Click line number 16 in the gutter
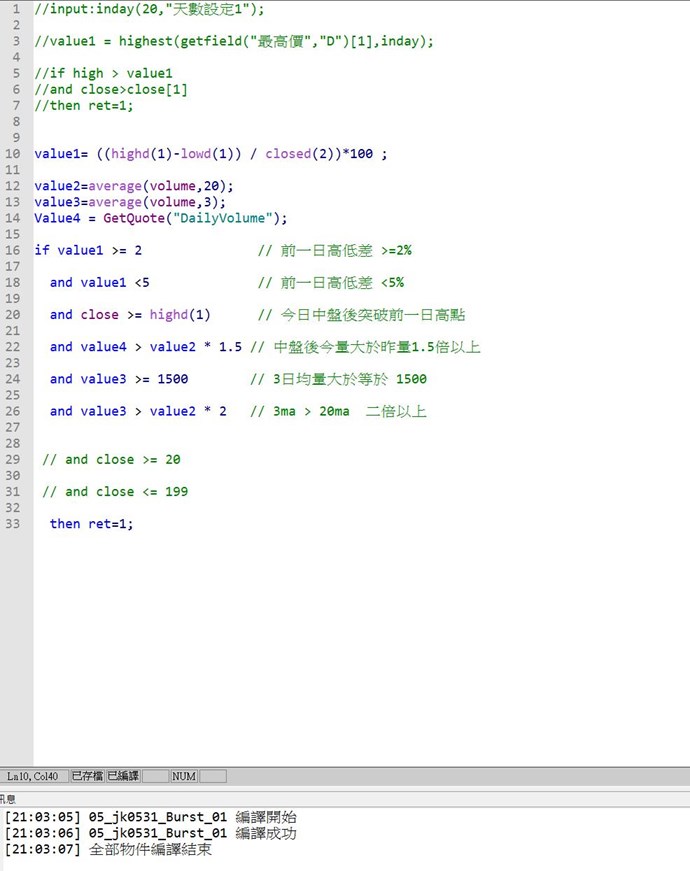Screen dimensions: 690x871 coord(13,250)
